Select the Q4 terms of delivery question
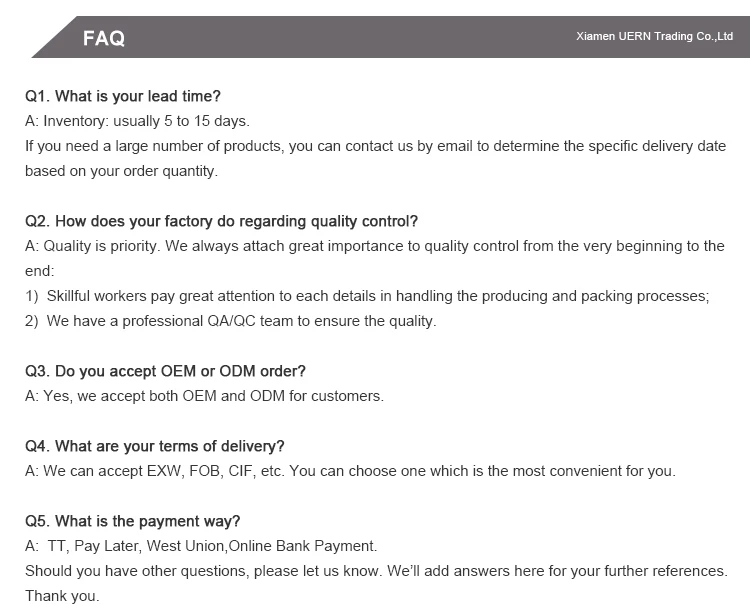Viewport: 750px width, 616px height. (155, 446)
